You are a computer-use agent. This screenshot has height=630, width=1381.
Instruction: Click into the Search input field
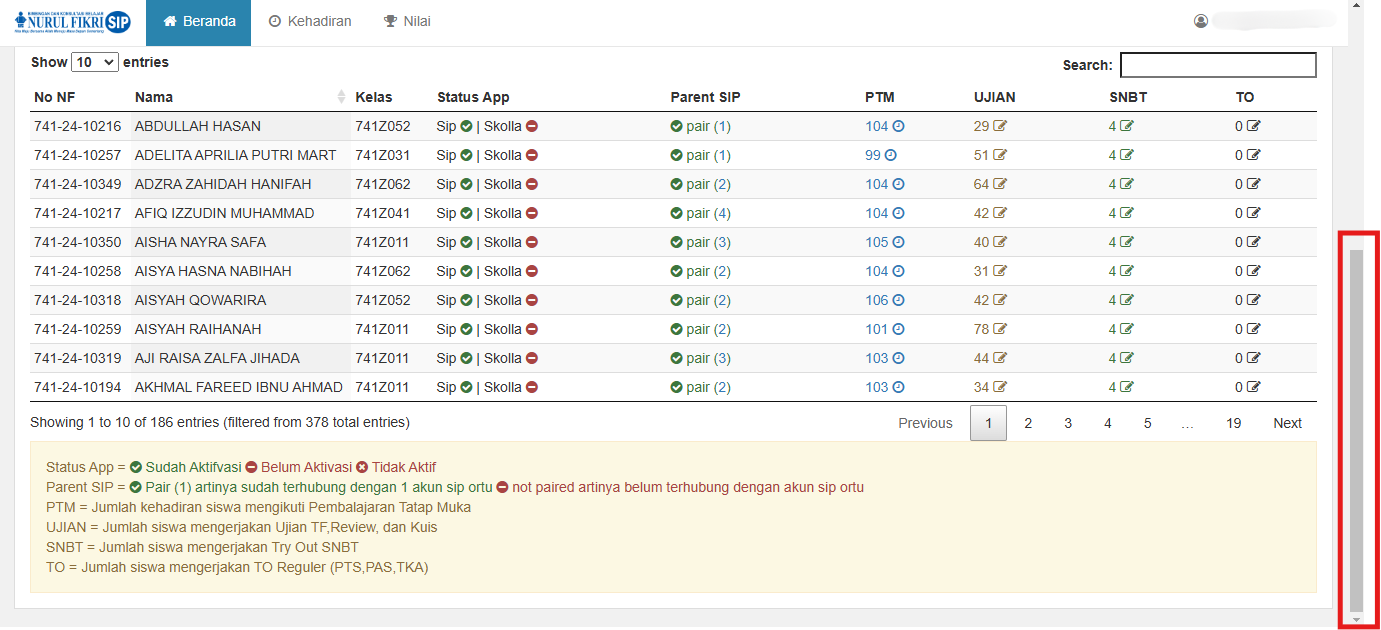1217,65
